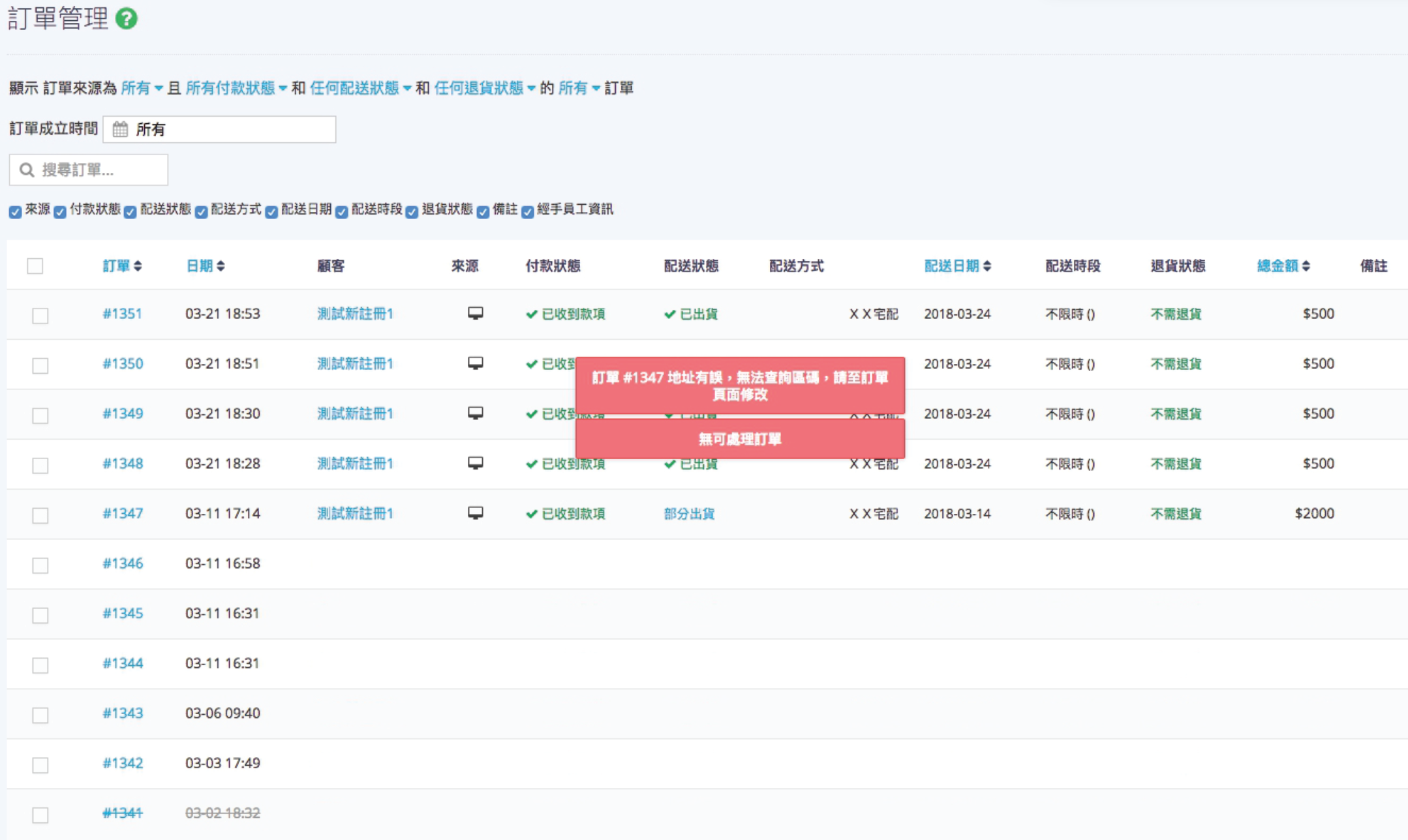This screenshot has height=840, width=1408.
Task: Dismiss the 無可處理訂單 red alert
Action: (740, 439)
